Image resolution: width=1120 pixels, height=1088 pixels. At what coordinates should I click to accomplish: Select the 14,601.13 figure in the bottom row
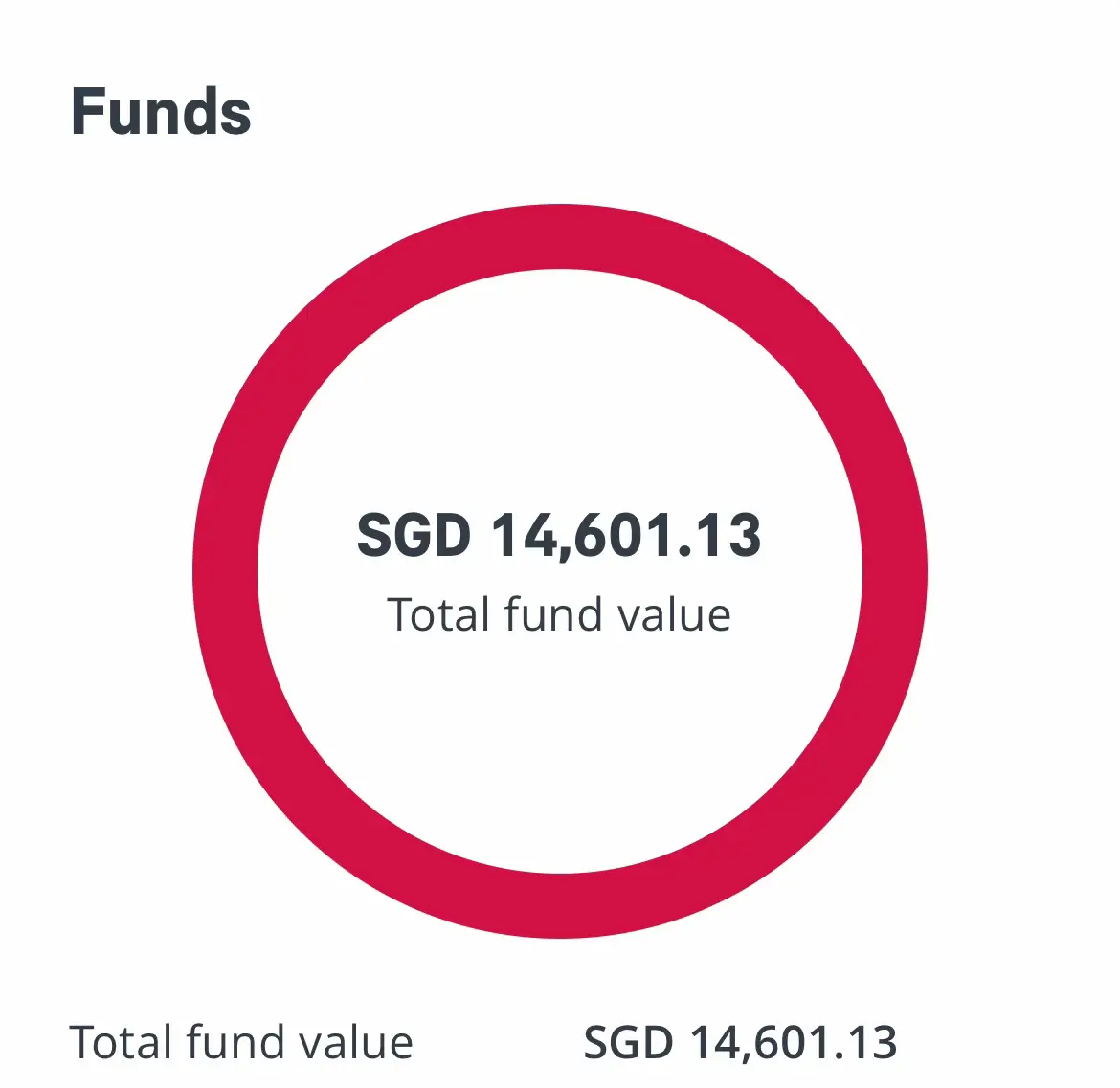(x=793, y=1042)
